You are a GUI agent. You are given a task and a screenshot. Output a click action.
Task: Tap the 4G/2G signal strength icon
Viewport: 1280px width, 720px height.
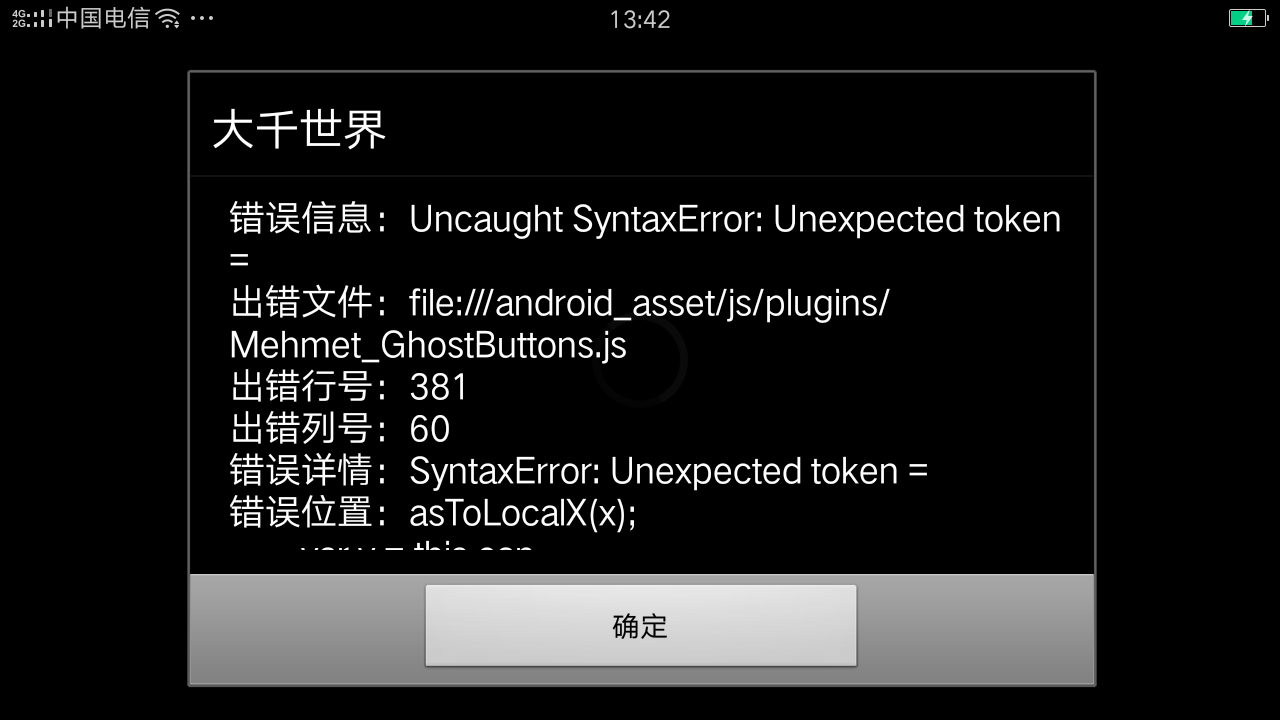coord(32,18)
